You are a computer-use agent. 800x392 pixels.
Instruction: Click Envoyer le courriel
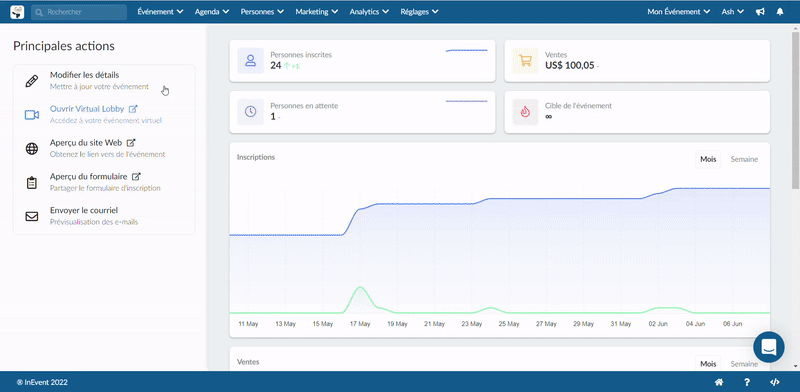pos(84,210)
